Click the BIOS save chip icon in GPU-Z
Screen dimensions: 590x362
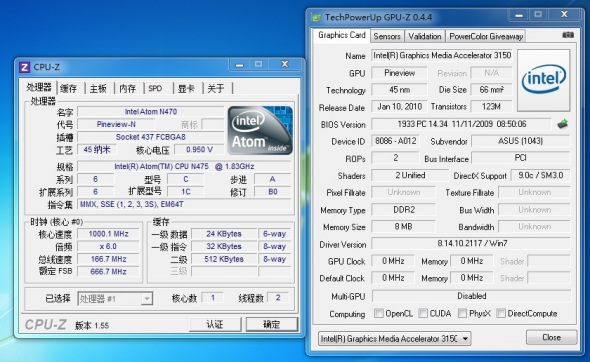[563, 124]
